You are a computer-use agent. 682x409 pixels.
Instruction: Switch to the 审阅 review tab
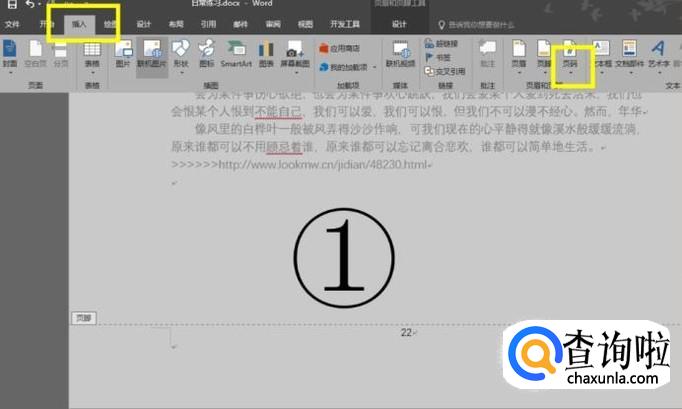click(x=273, y=24)
